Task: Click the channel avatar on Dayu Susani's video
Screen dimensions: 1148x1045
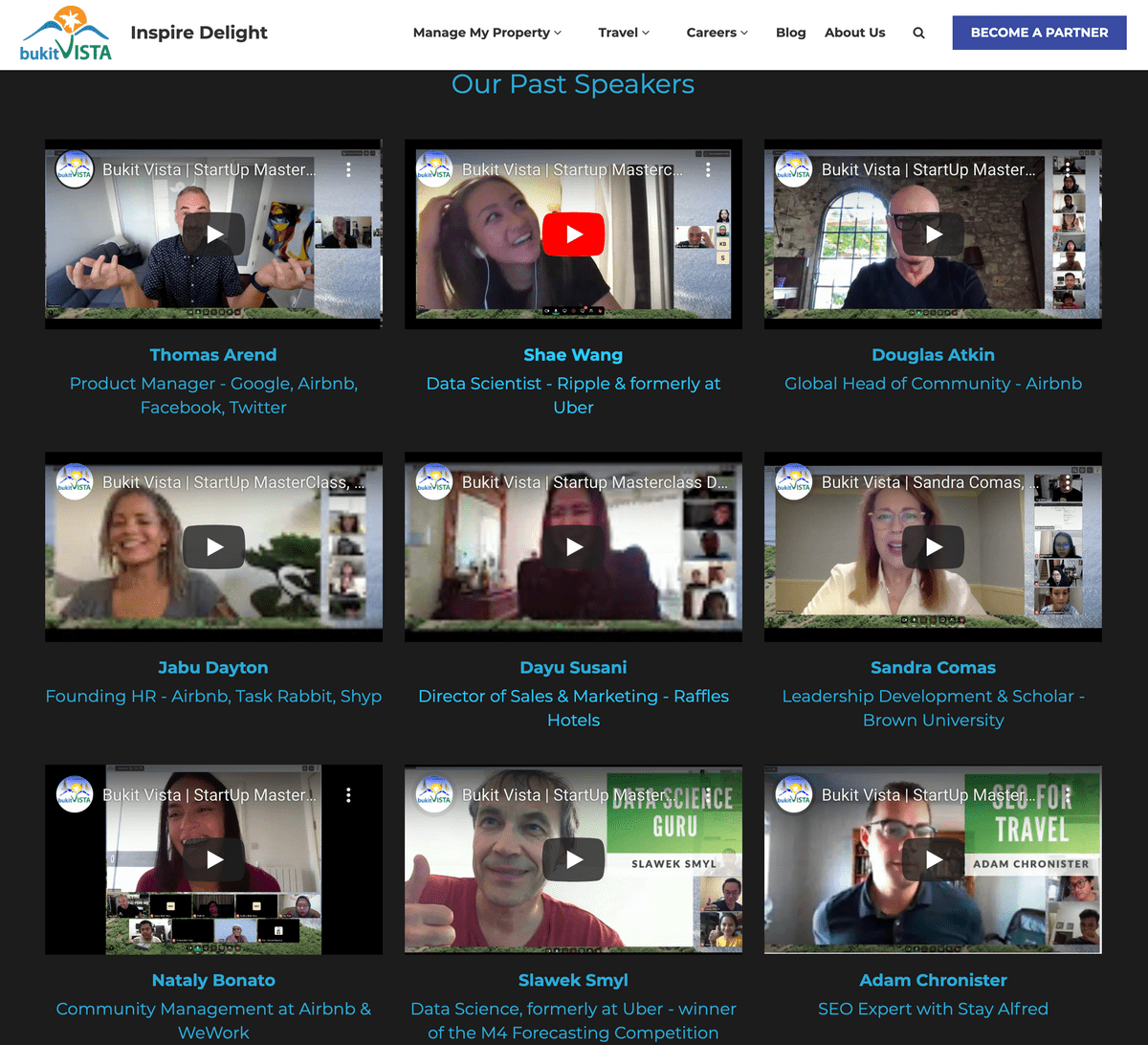Action: (434, 482)
